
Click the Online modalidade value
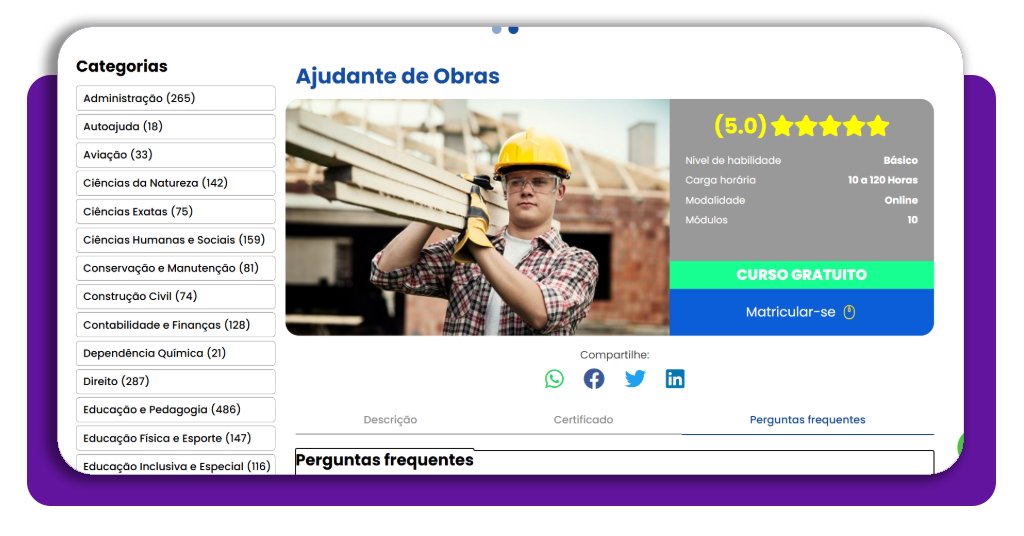(x=901, y=200)
